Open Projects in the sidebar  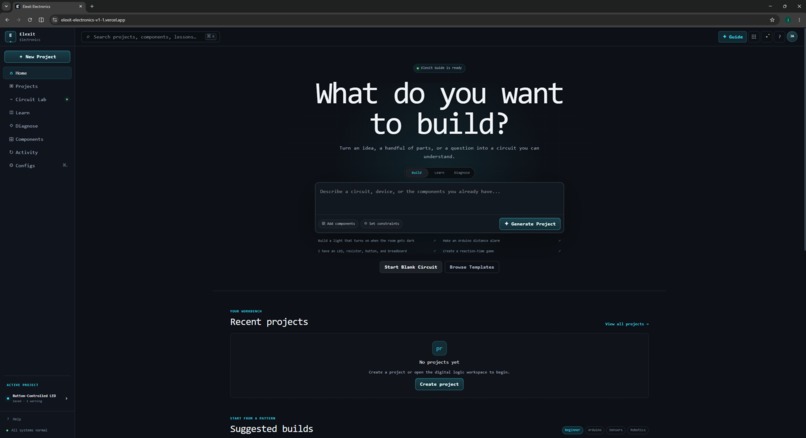pyautogui.click(x=38, y=86)
